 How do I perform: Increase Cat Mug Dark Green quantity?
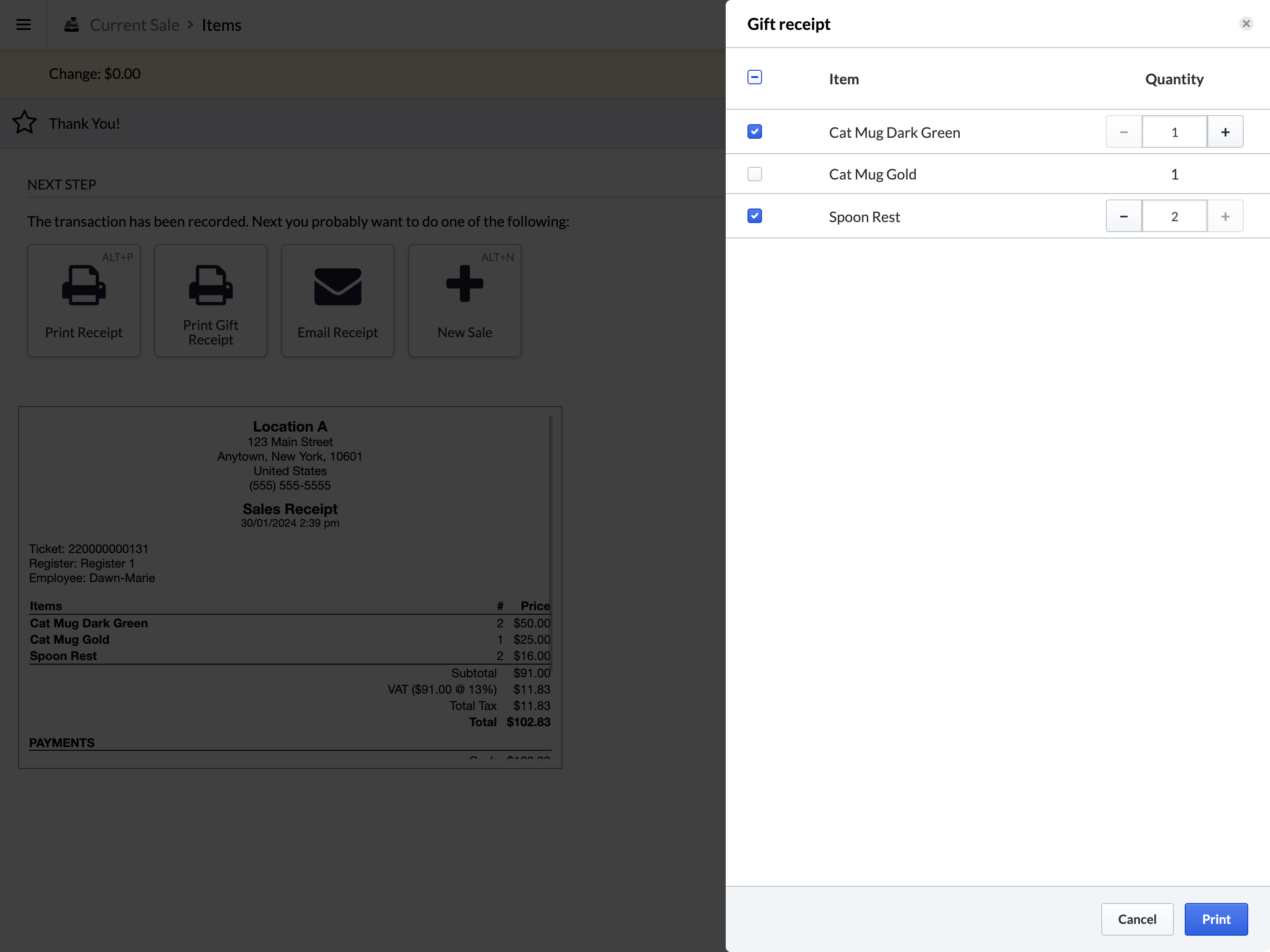point(1225,132)
